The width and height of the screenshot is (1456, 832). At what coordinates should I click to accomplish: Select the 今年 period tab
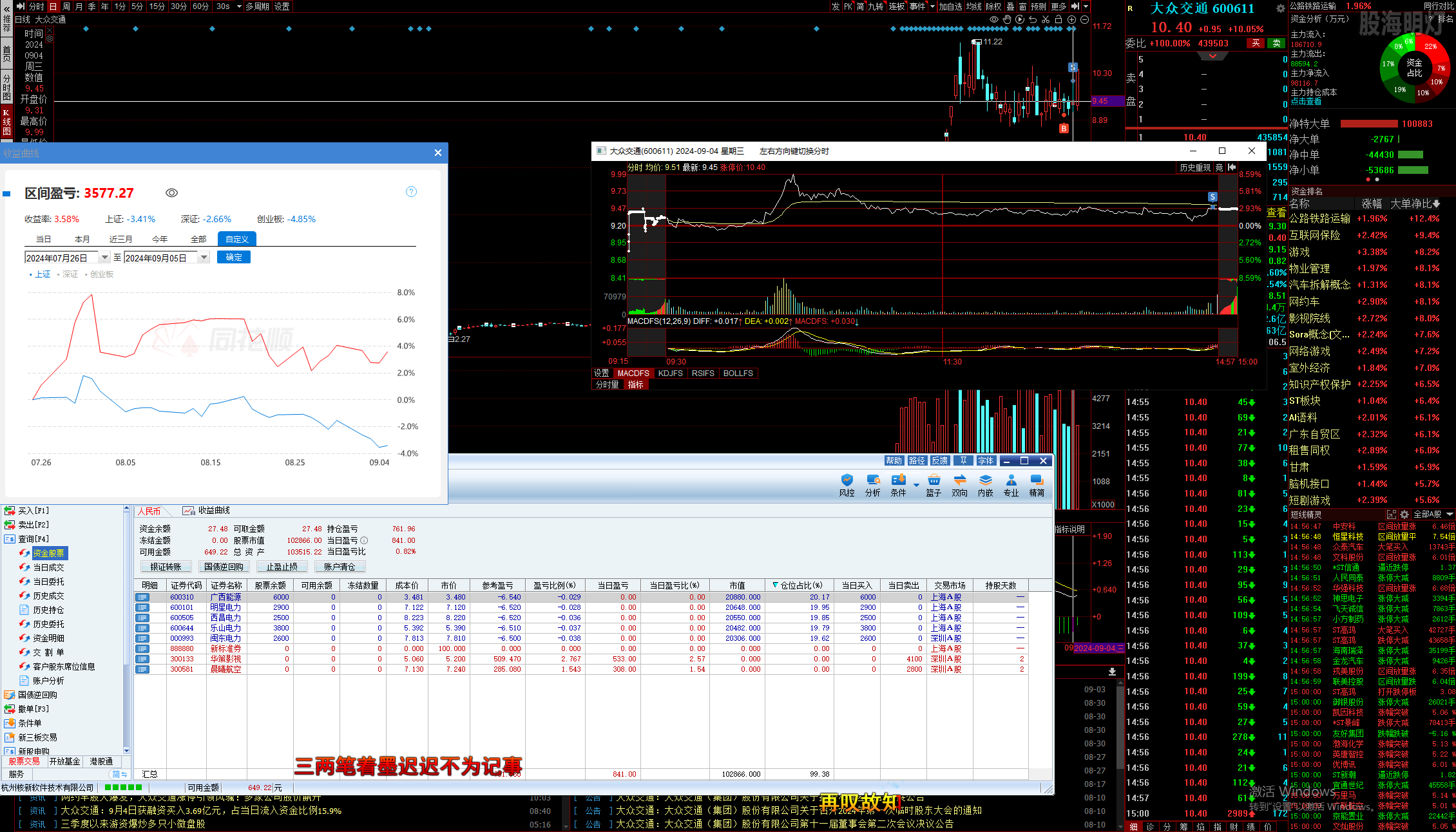pyautogui.click(x=160, y=239)
